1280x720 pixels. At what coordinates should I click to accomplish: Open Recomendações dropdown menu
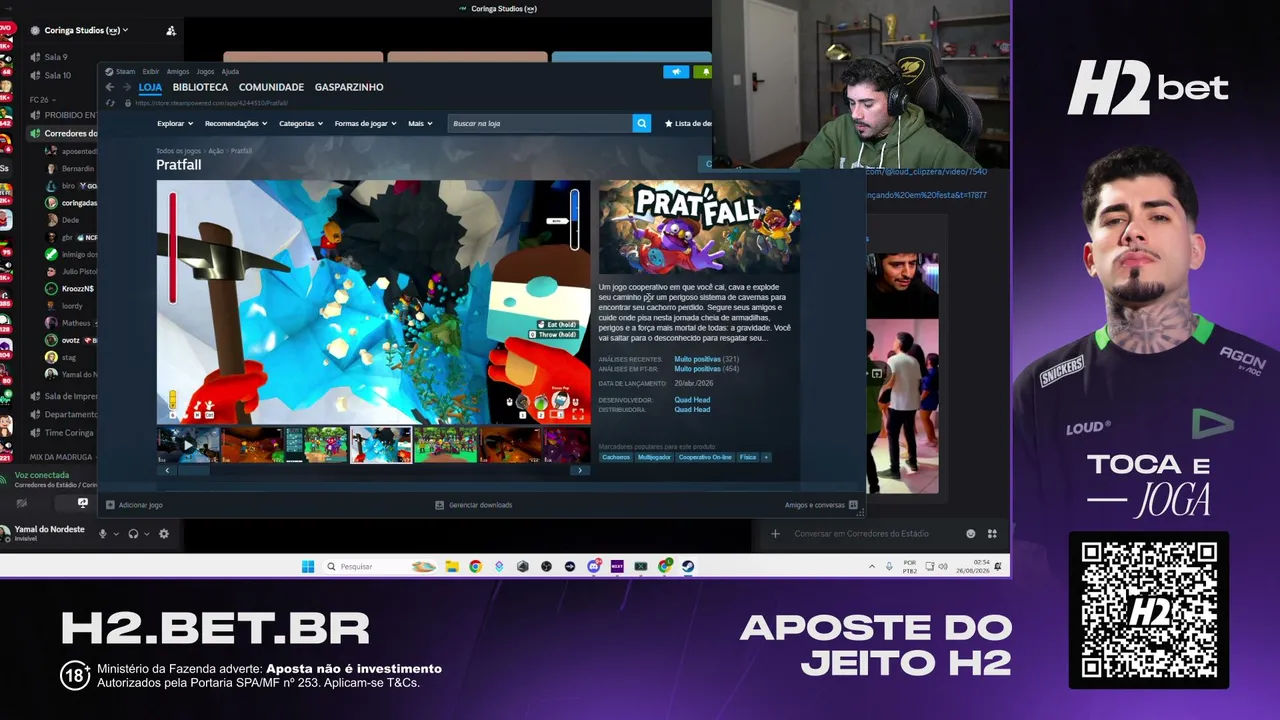(236, 123)
